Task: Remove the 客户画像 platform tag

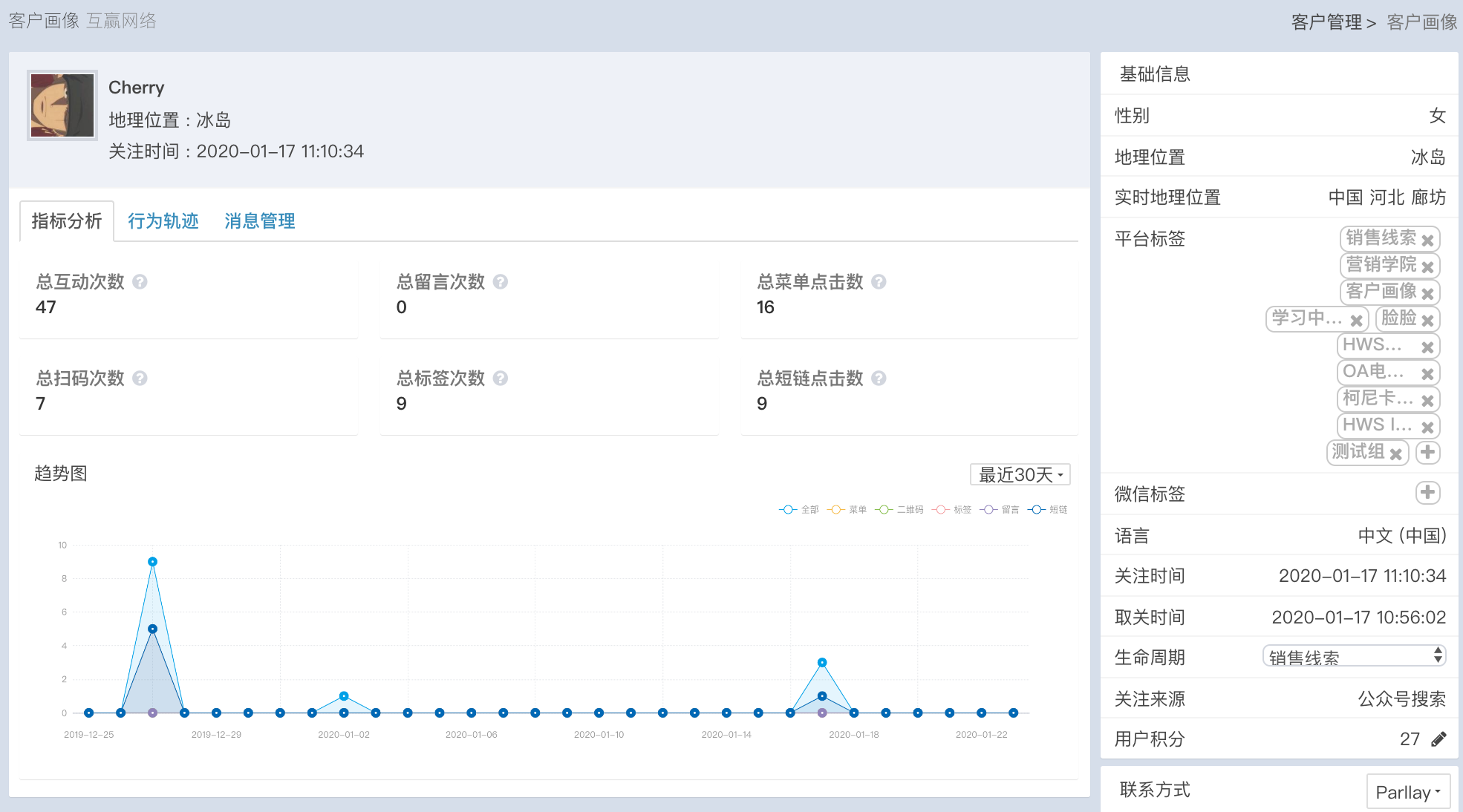Action: pyautogui.click(x=1427, y=294)
